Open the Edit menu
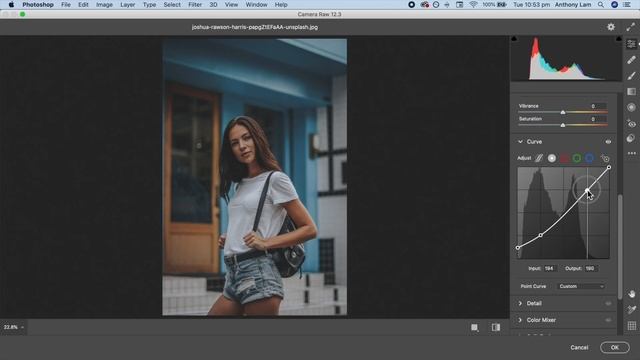The height and width of the screenshot is (360, 640). pos(83,5)
